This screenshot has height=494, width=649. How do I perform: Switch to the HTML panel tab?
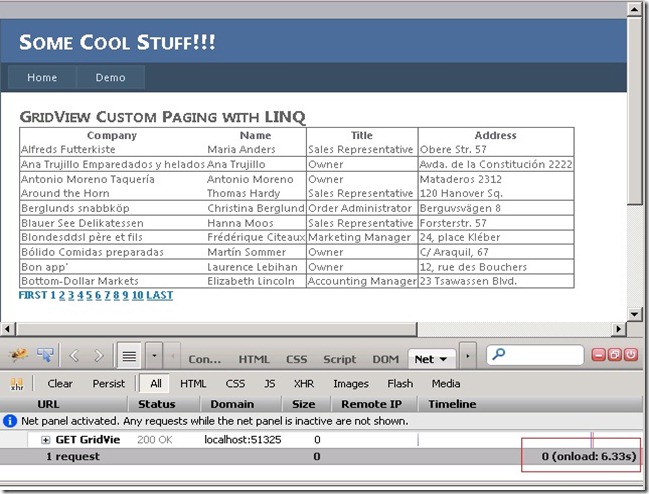coord(254,359)
